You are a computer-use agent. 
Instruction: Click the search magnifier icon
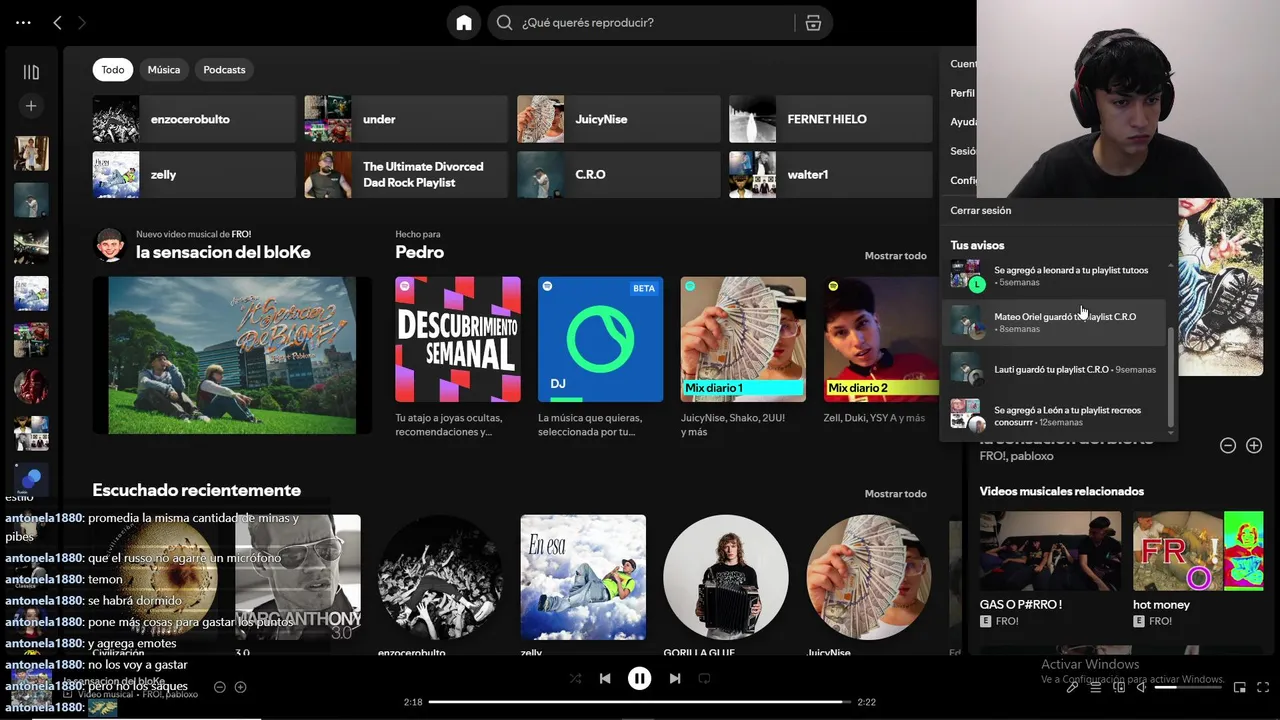click(x=505, y=22)
